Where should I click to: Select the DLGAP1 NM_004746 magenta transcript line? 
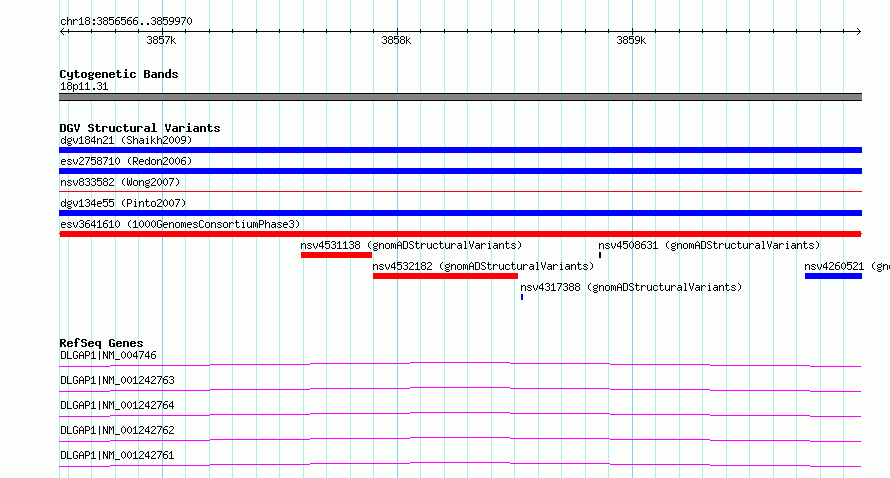(x=460, y=364)
